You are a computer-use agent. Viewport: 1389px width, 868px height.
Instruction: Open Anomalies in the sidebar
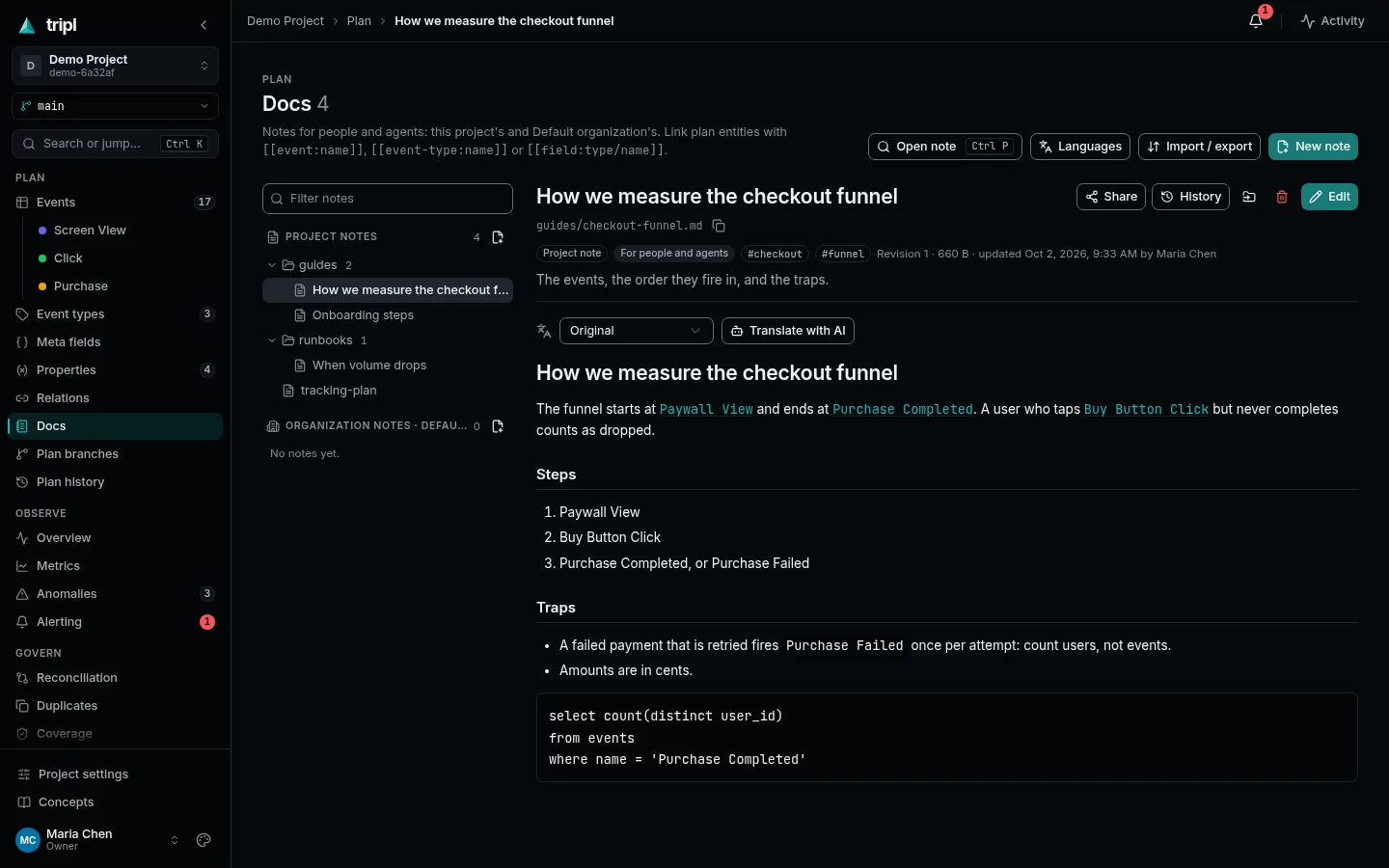pos(115,594)
